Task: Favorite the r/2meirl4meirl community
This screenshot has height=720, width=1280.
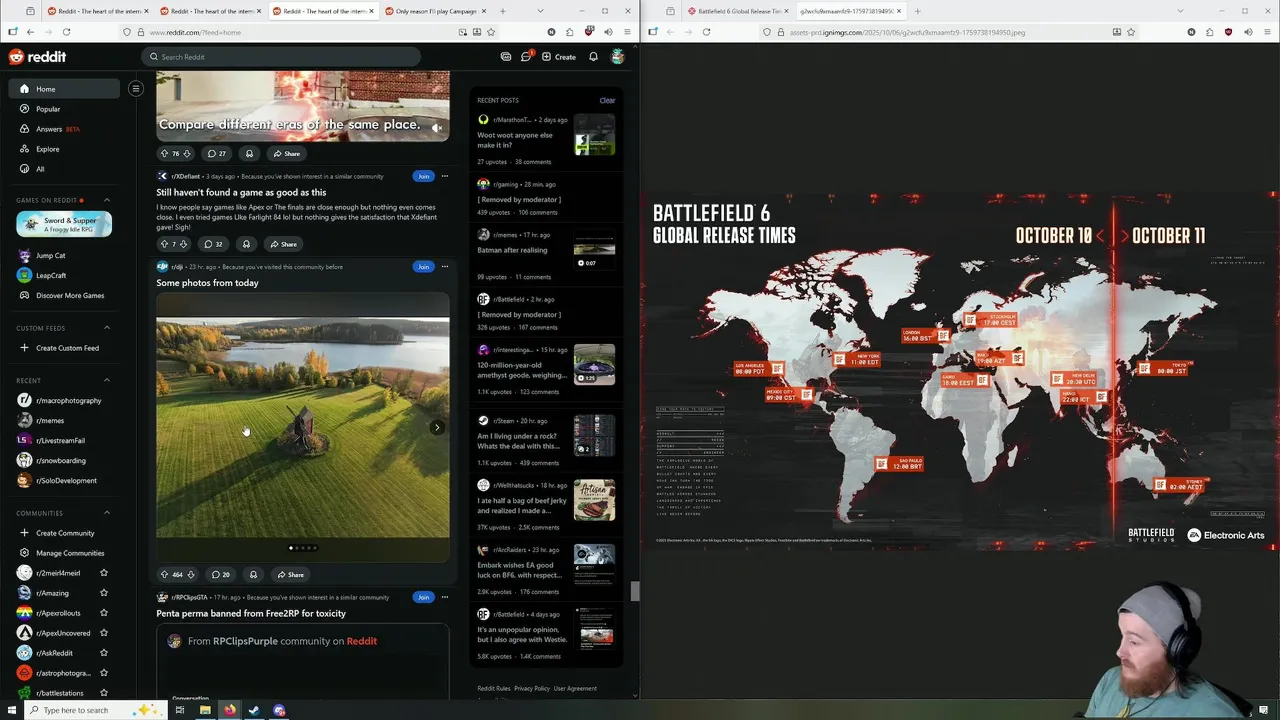Action: pyautogui.click(x=104, y=573)
